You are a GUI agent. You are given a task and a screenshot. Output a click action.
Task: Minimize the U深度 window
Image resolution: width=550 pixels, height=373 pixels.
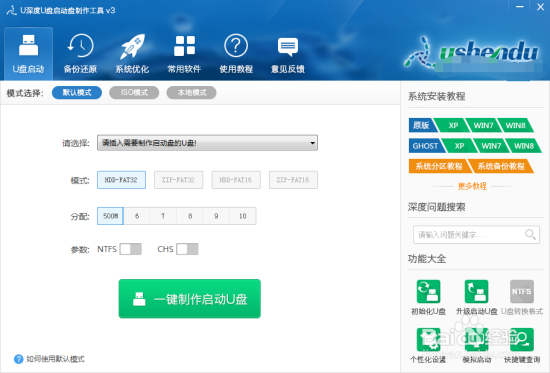click(x=520, y=7)
